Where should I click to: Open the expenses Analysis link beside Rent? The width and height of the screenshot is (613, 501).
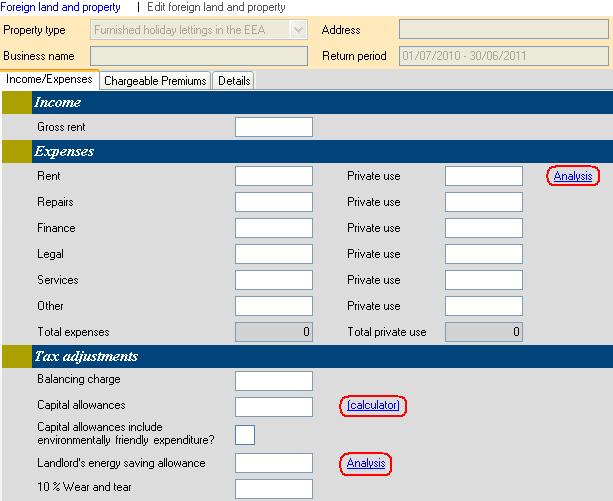pyautogui.click(x=573, y=176)
